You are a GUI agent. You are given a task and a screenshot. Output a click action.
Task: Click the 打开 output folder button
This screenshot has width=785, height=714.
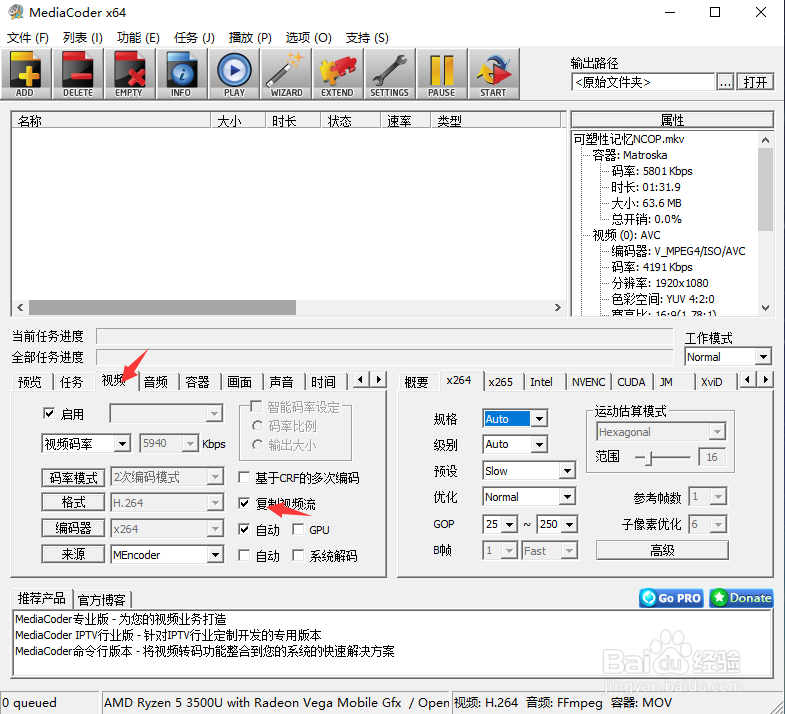click(x=755, y=82)
